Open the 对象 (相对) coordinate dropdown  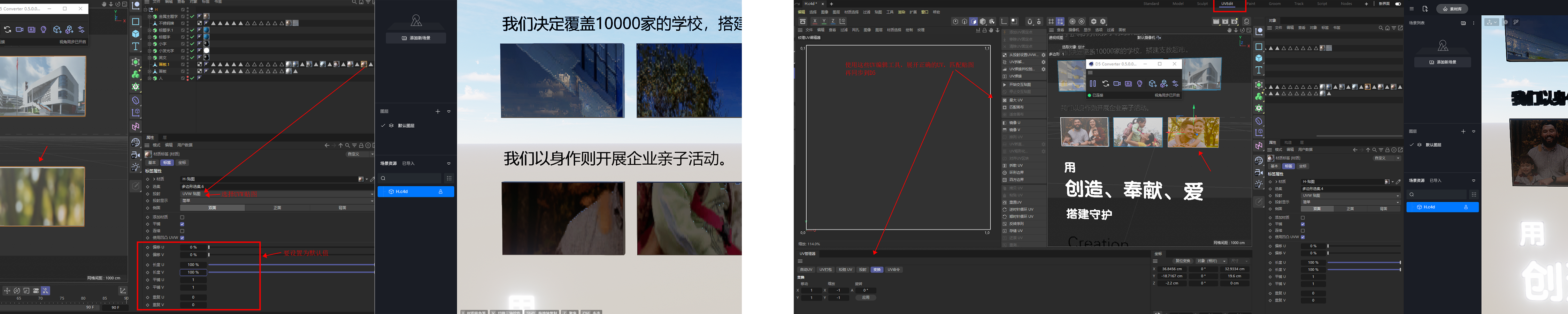point(1211,261)
